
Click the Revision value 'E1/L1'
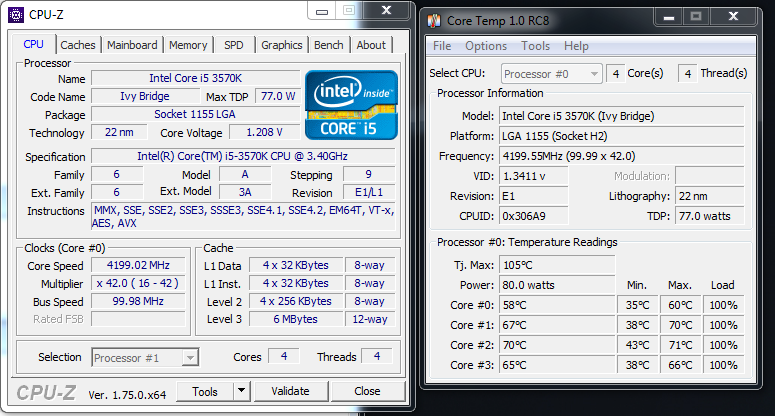tap(369, 192)
